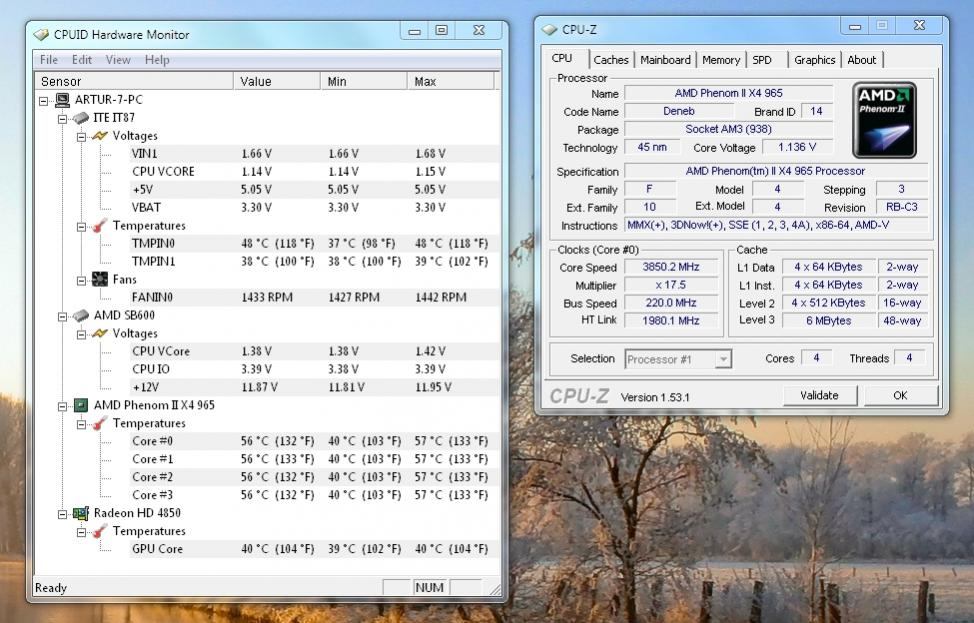Open the File menu in Hardware Monitor
Screen dimensions: 974x623
[48, 60]
